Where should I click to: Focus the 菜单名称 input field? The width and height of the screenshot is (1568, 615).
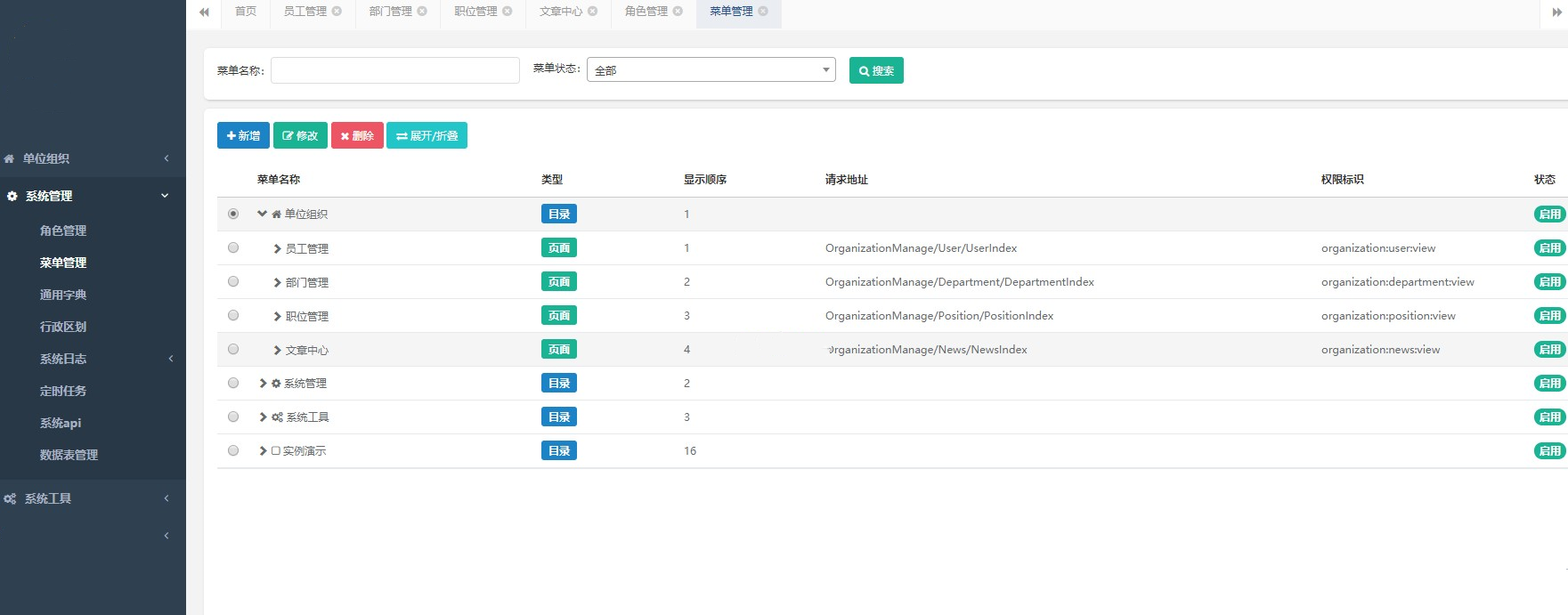(394, 70)
